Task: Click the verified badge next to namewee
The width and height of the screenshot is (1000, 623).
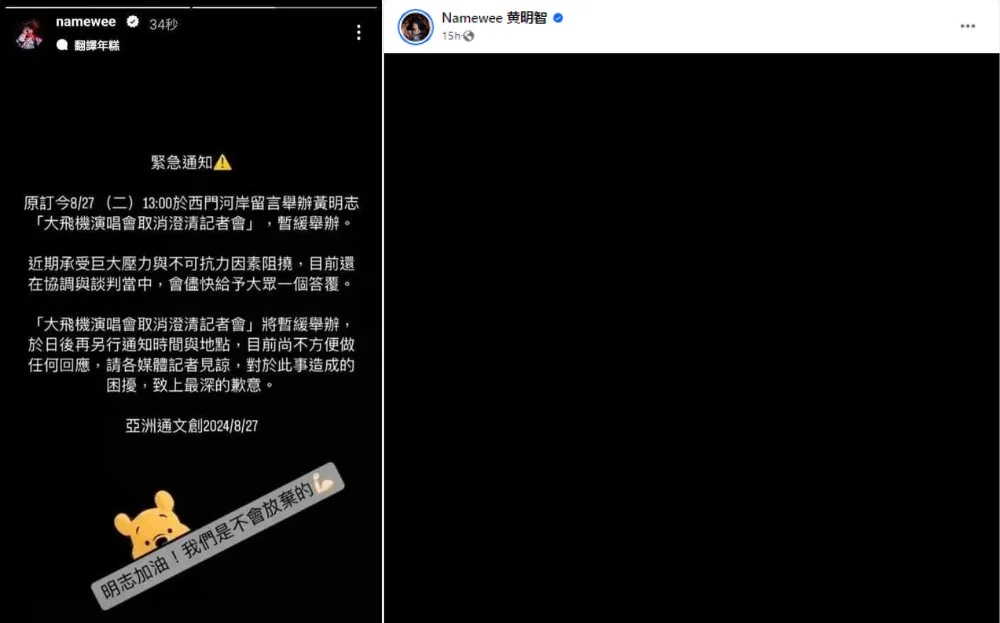Action: [133, 22]
